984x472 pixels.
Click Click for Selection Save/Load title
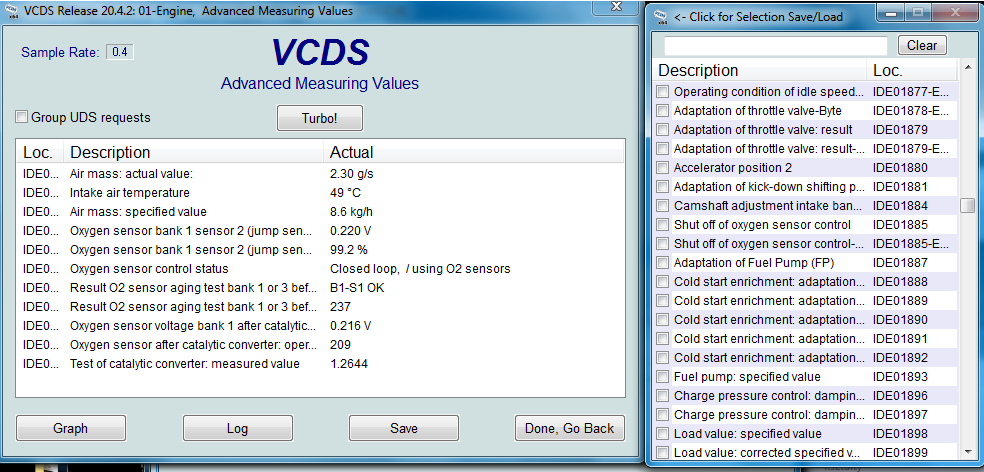tap(758, 17)
